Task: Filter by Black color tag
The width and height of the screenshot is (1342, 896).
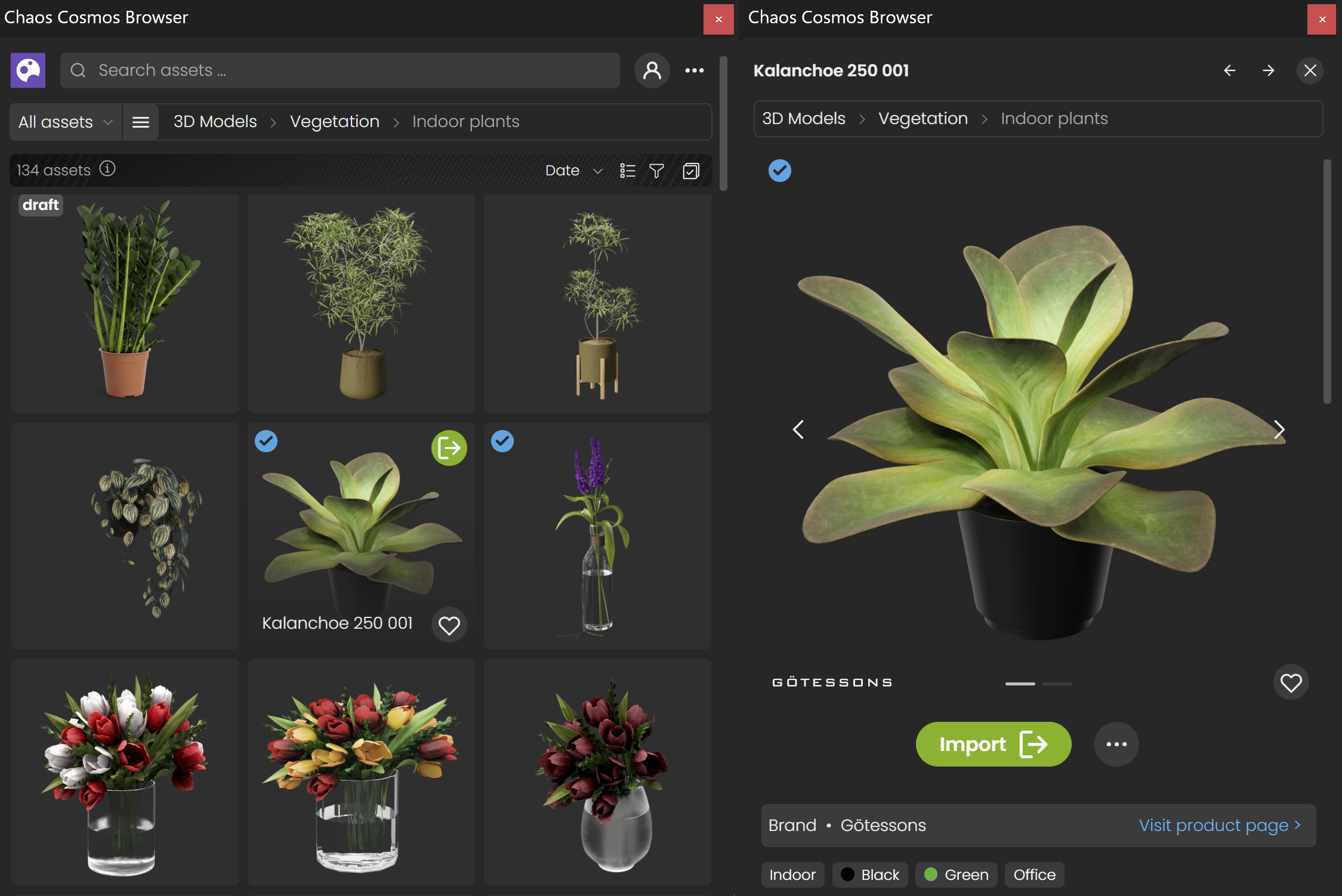Action: 870,875
